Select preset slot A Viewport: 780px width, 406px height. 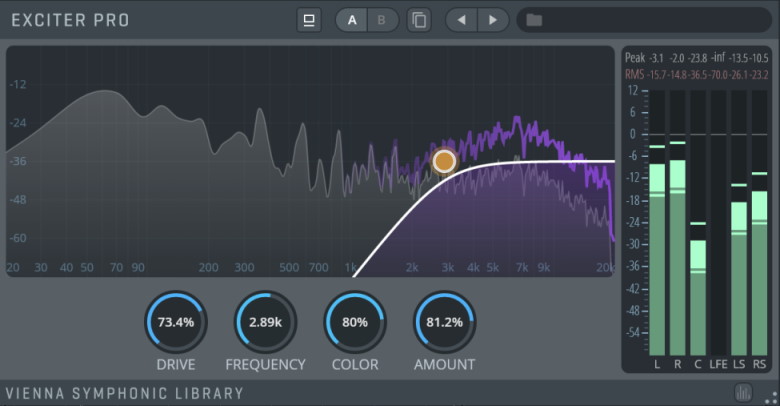click(x=352, y=20)
